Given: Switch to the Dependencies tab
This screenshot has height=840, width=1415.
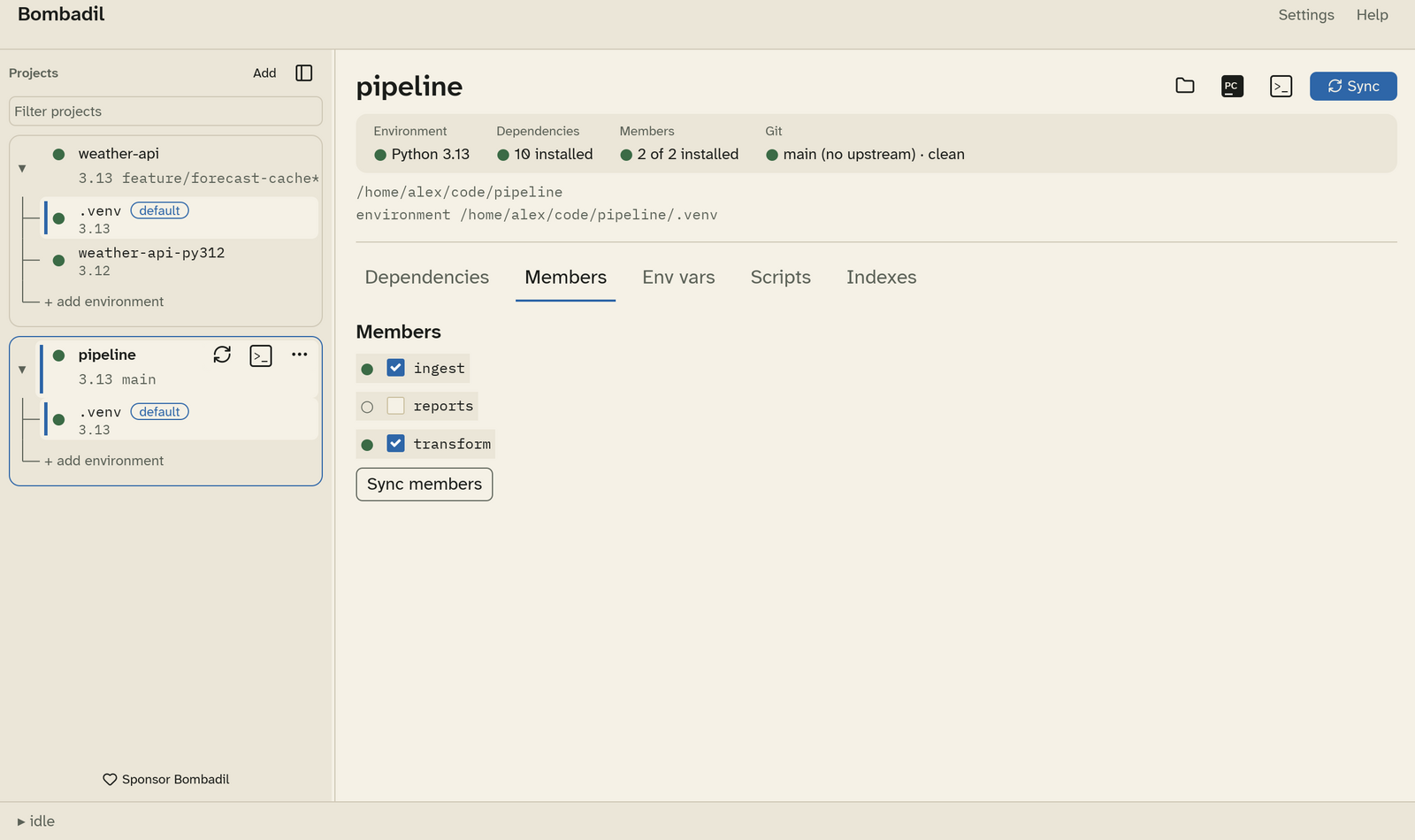Looking at the screenshot, I should pyautogui.click(x=427, y=277).
